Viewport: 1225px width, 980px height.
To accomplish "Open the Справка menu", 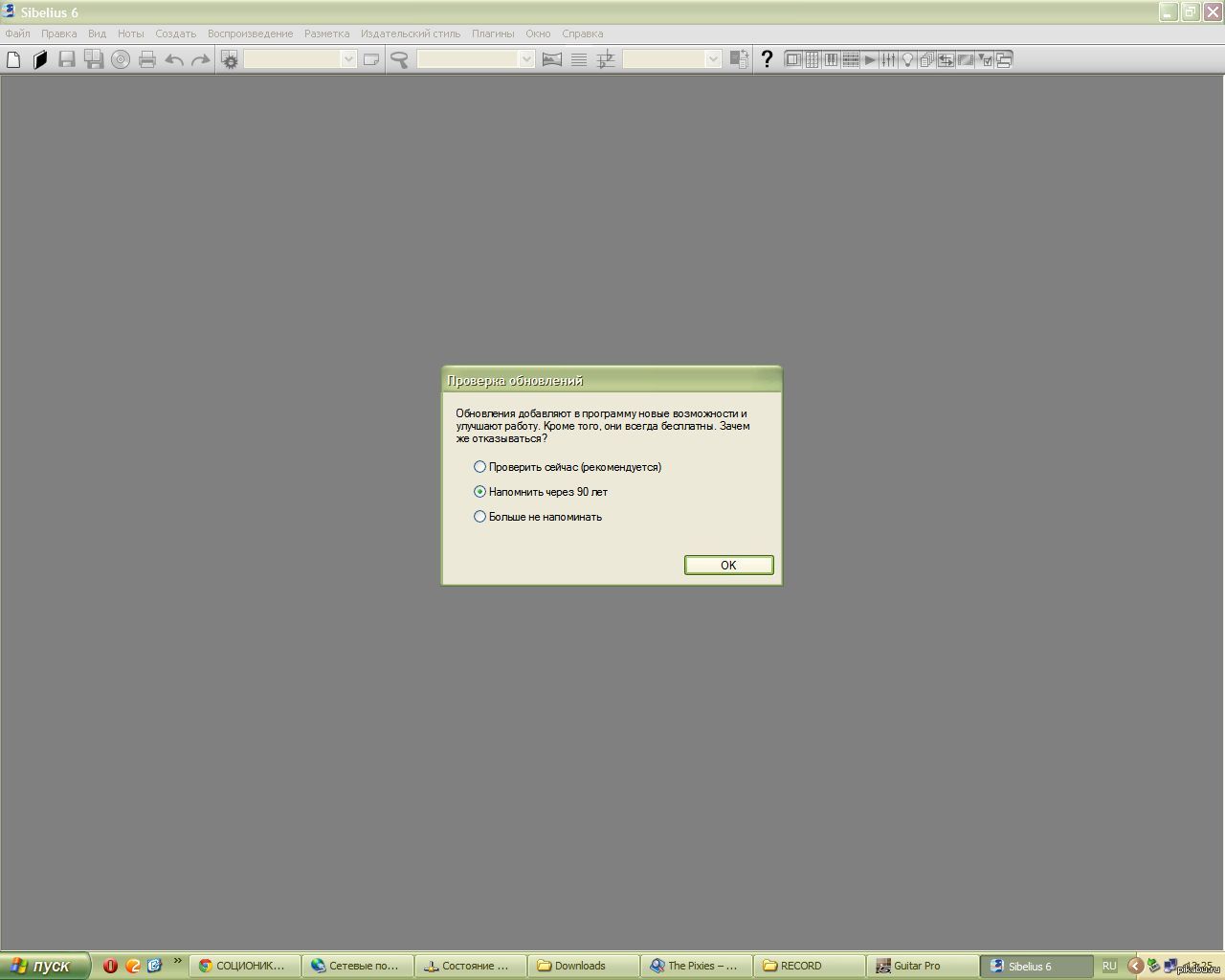I will point(583,33).
